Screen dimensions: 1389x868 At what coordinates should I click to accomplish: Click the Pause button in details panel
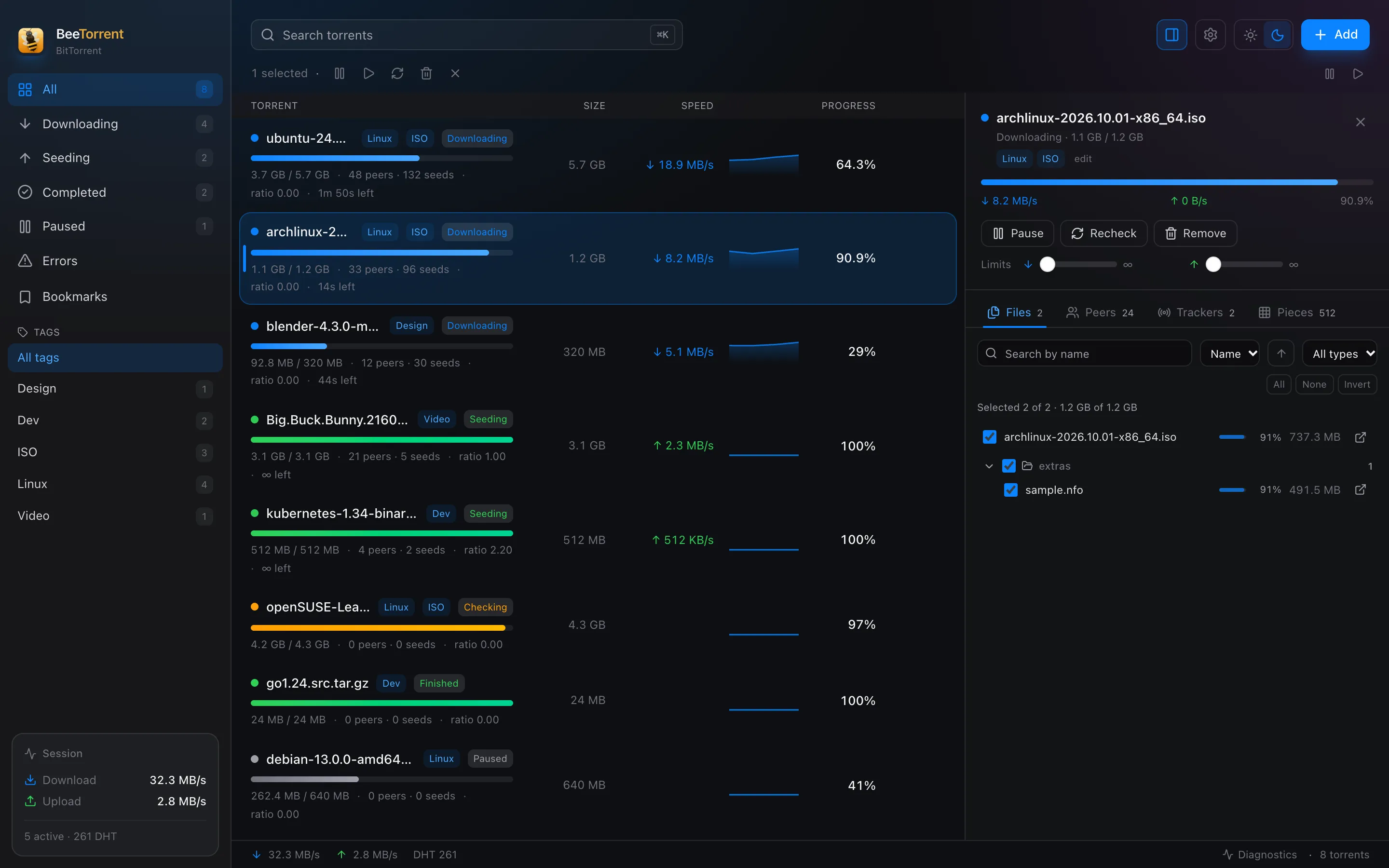click(1018, 234)
